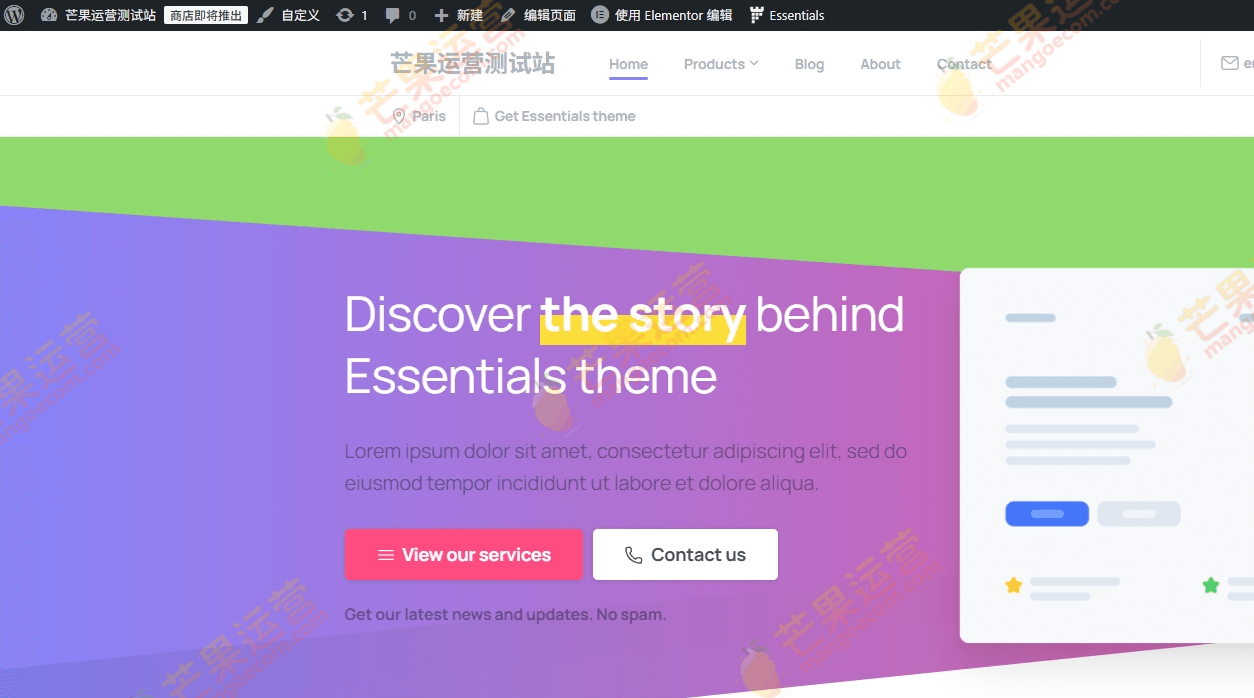The height and width of the screenshot is (698, 1254).
Task: Navigate to the Contact page
Action: 964,64
